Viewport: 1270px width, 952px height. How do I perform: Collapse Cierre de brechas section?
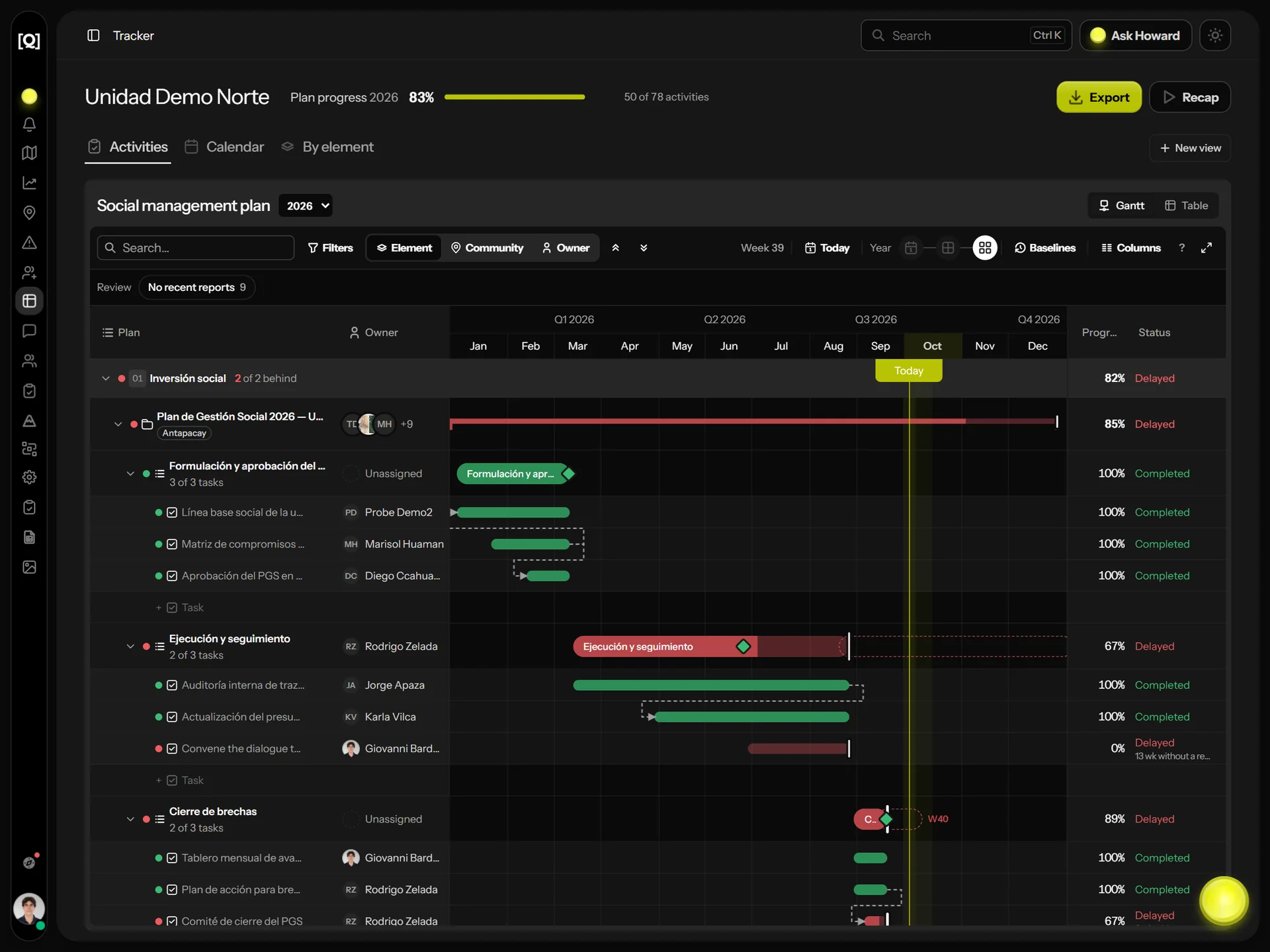click(130, 818)
